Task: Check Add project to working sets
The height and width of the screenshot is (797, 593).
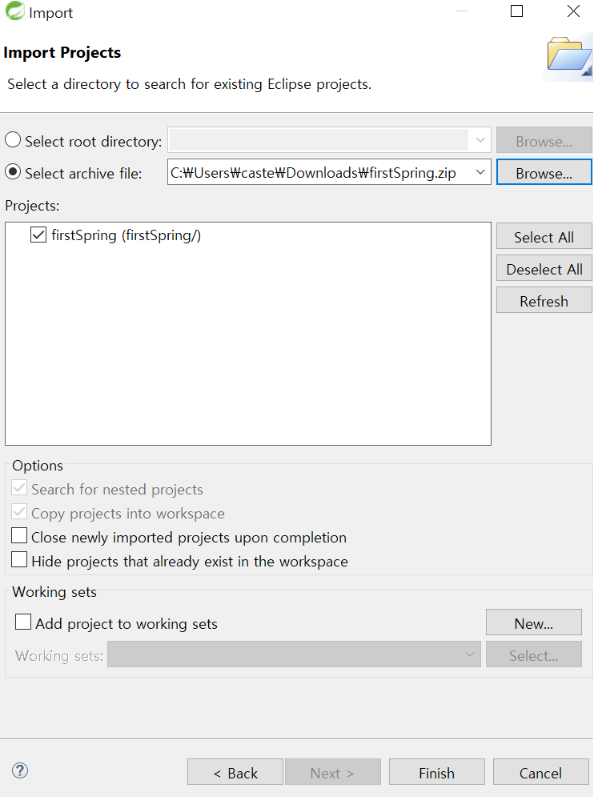Action: point(23,622)
